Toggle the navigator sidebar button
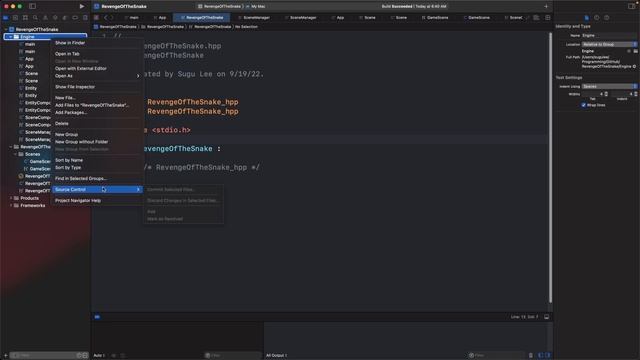 pos(32,6)
